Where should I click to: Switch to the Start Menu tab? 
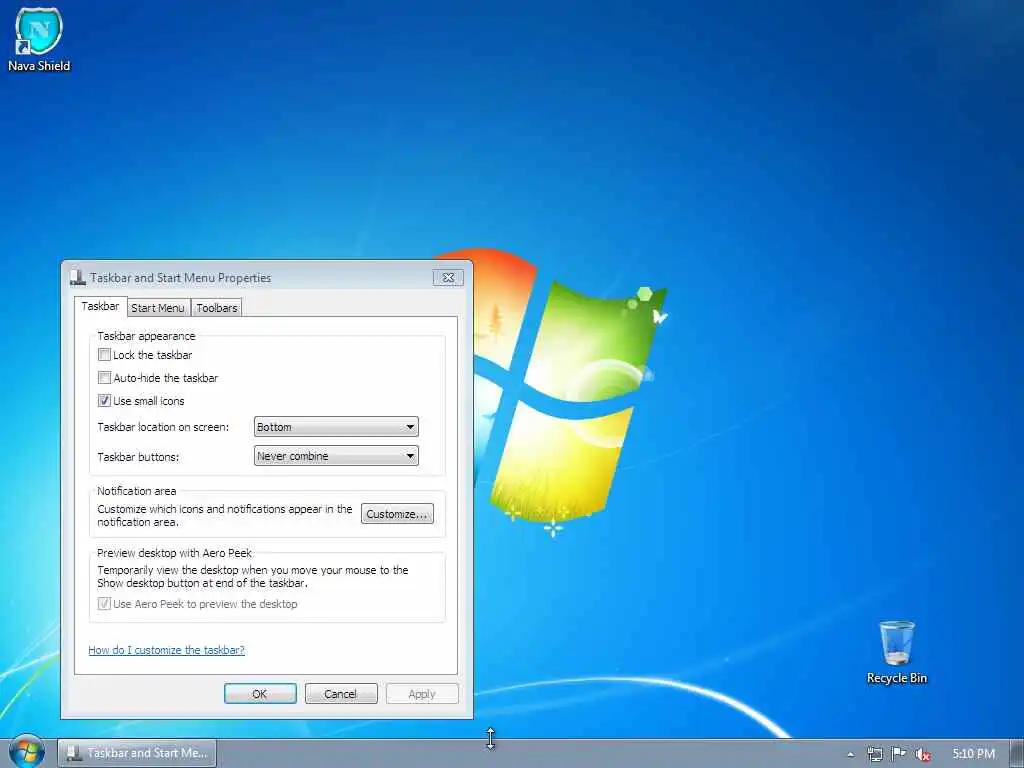tap(158, 308)
